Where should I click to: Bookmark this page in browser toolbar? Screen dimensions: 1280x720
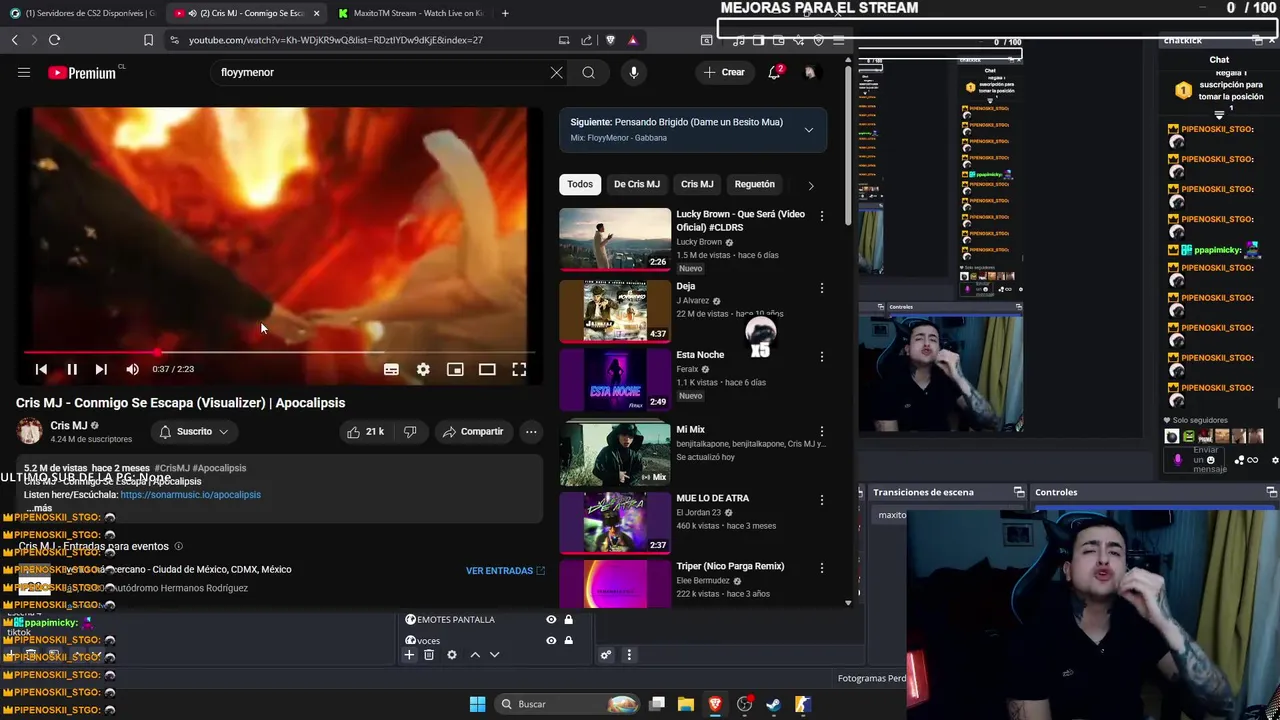148,40
